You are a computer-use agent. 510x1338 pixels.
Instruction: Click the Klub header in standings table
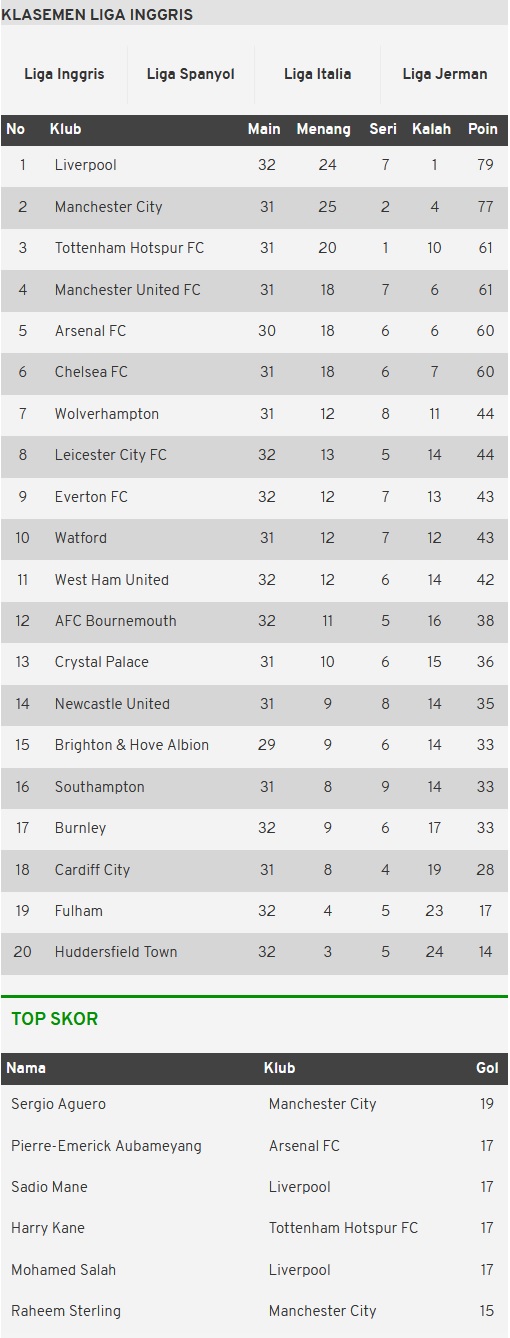[66, 129]
